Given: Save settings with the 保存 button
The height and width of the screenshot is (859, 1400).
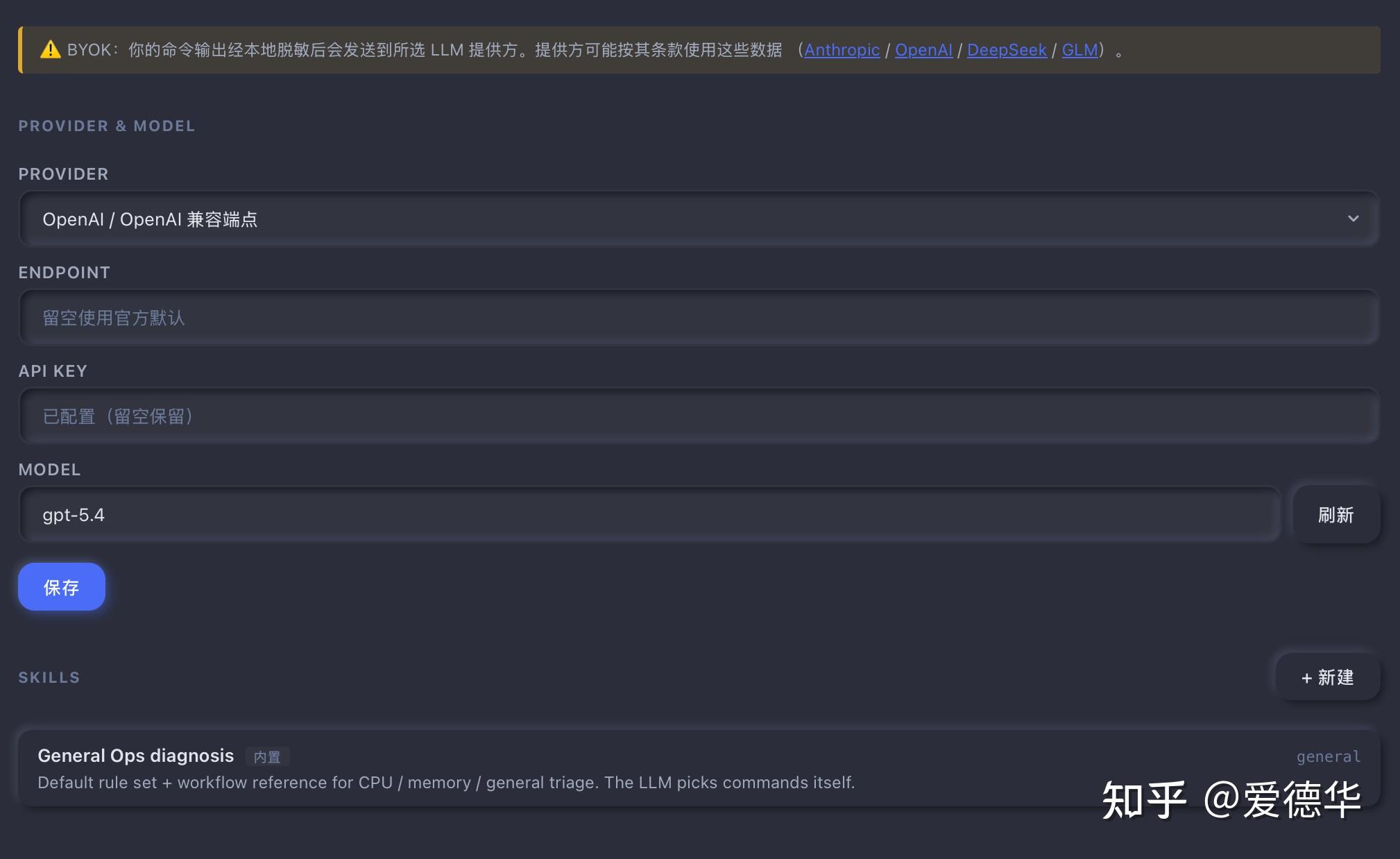Looking at the screenshot, I should click(62, 587).
